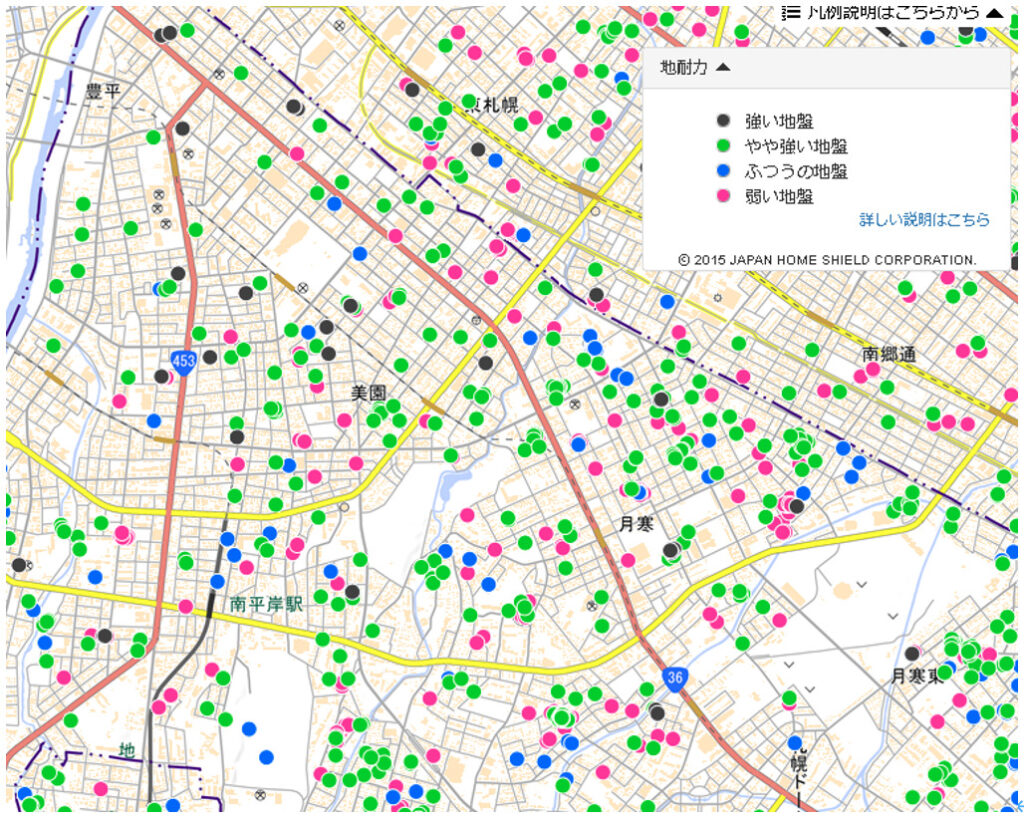Click the Route 36 highway shield
Viewport: 1024px width, 819px height.
click(677, 677)
